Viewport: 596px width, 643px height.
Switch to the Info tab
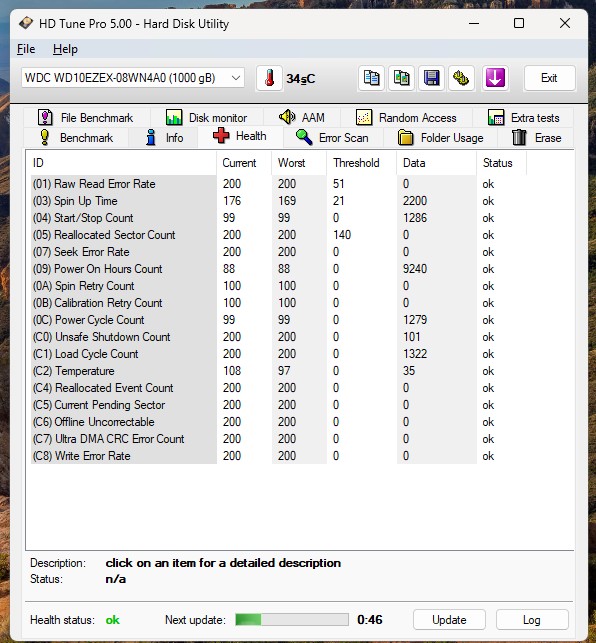(164, 138)
